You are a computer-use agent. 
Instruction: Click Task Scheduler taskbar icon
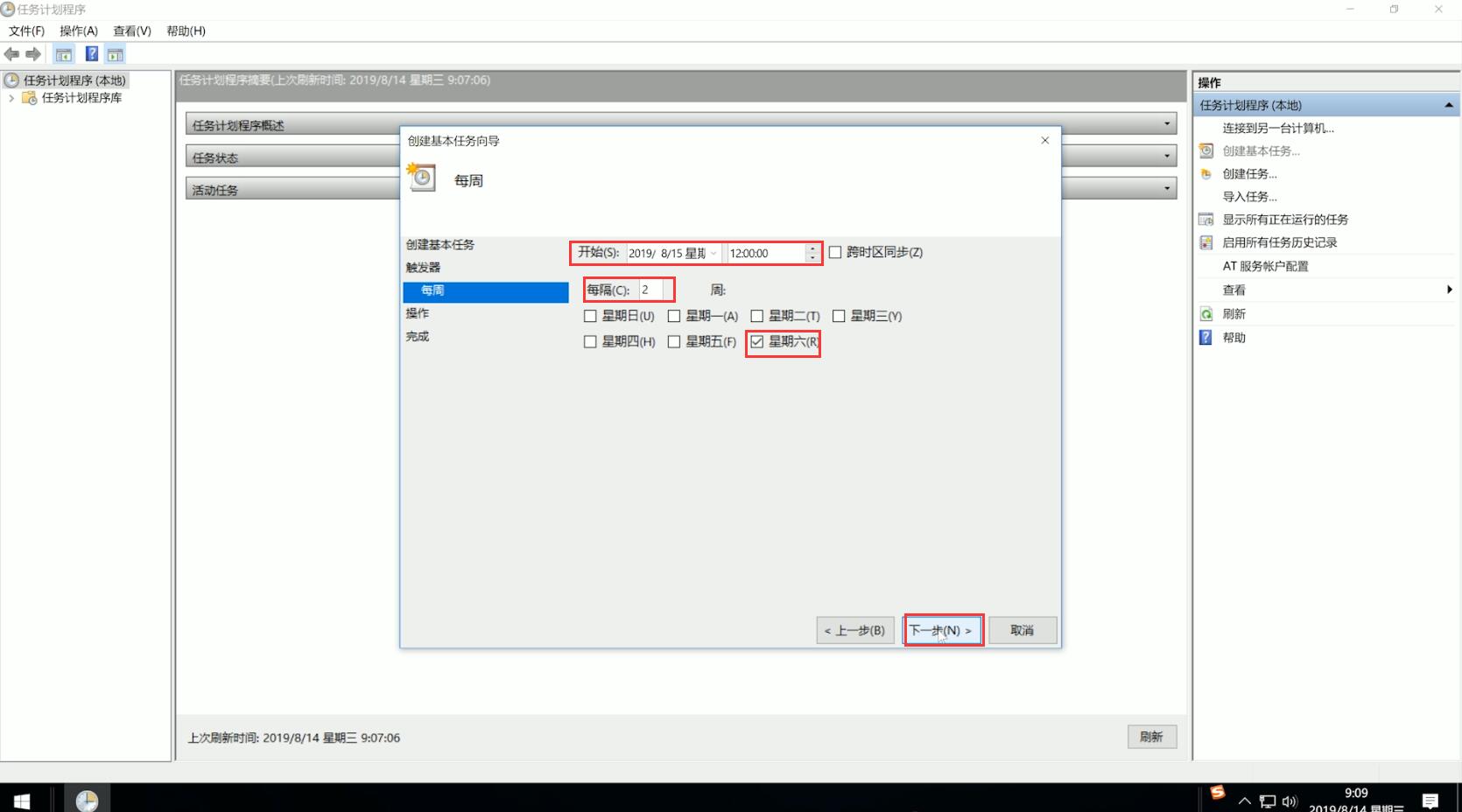(87, 800)
